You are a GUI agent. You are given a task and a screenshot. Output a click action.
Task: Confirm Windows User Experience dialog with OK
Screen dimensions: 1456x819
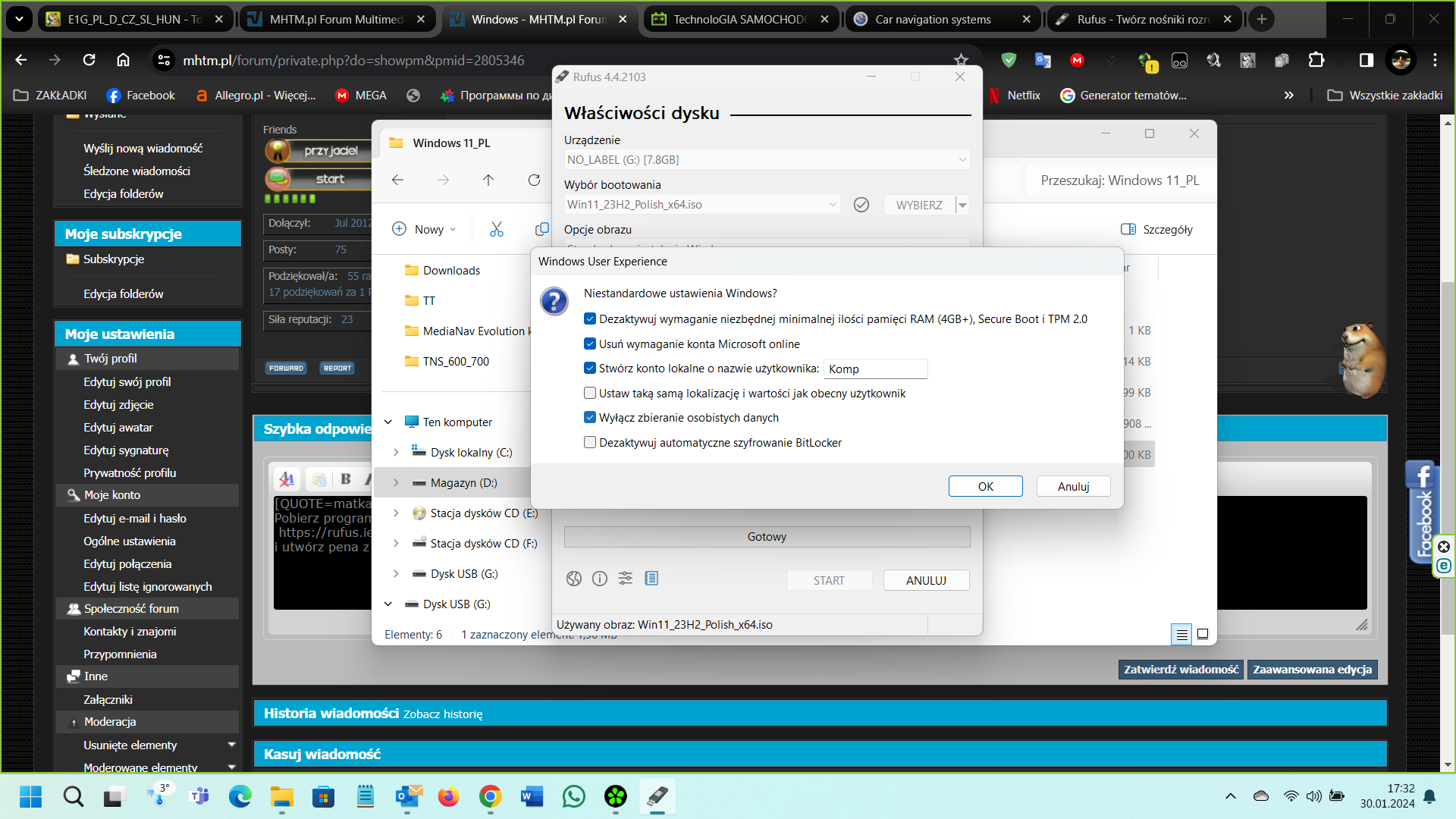[x=985, y=486]
